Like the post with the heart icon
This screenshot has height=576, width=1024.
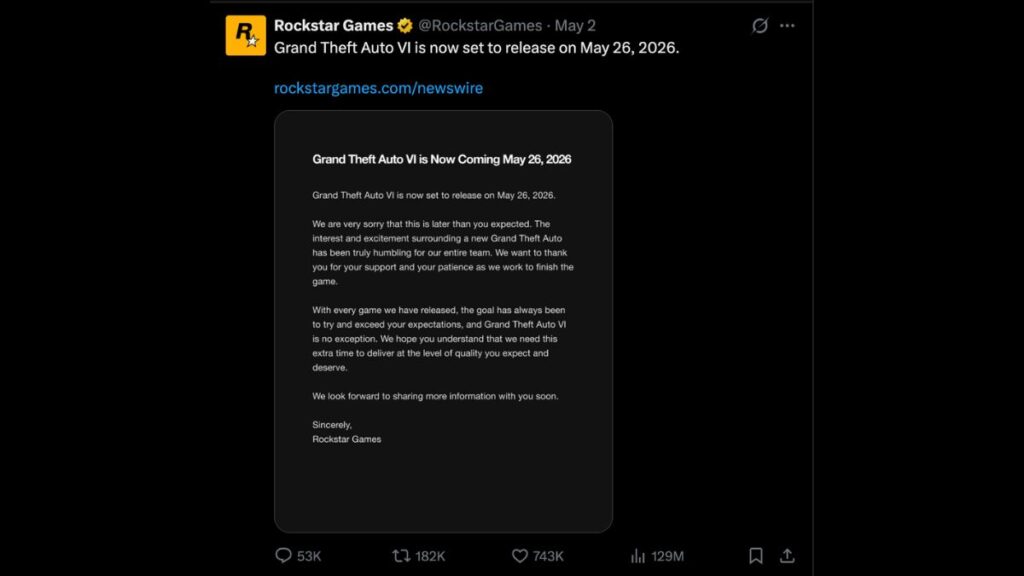point(520,556)
